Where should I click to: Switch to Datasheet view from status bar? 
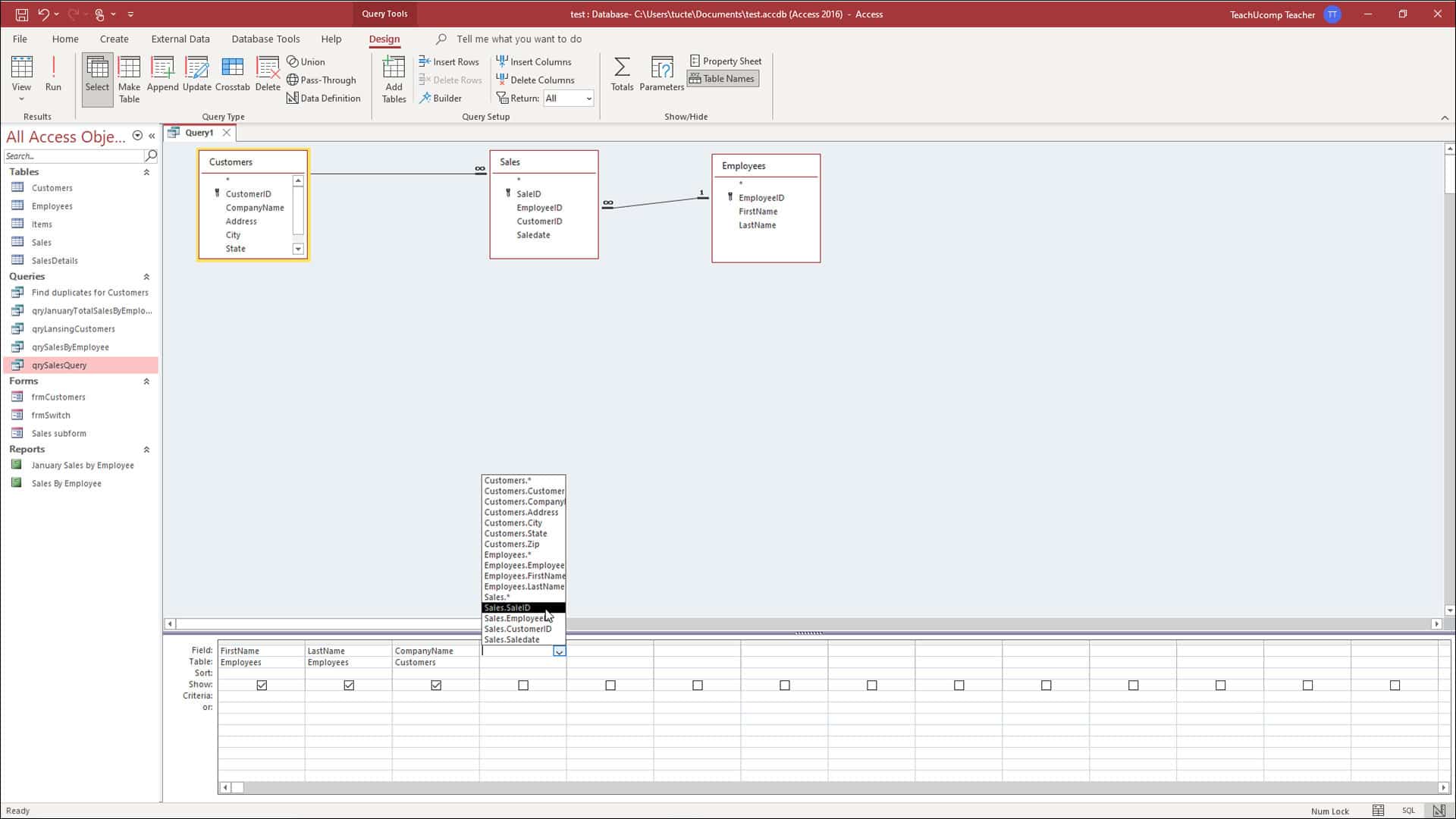(x=1378, y=811)
